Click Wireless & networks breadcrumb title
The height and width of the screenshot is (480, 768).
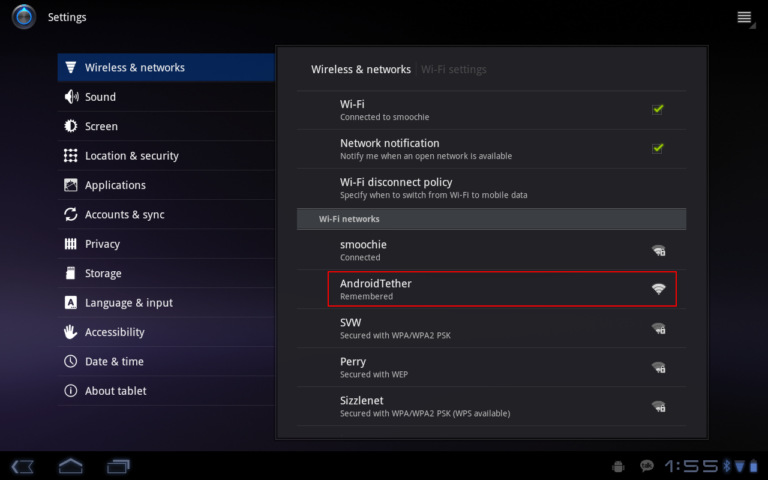coord(361,69)
